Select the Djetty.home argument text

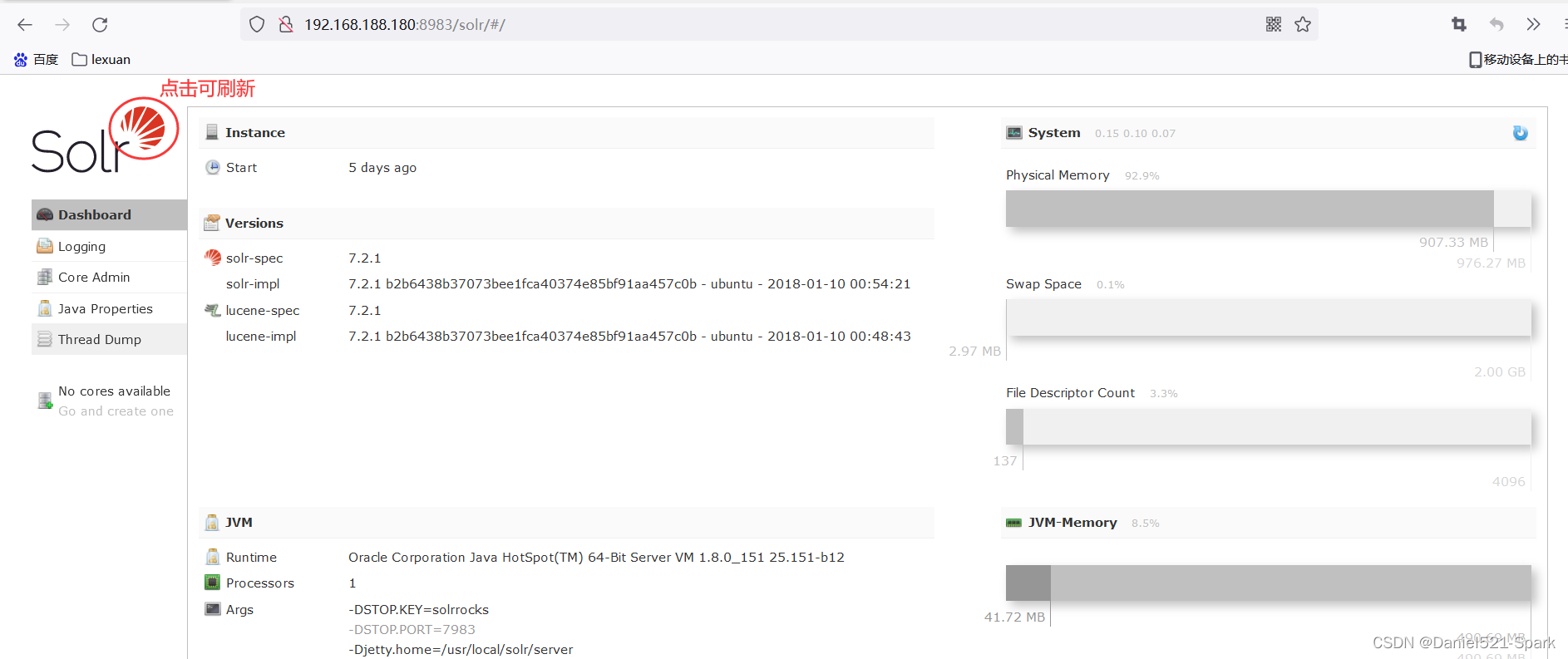pyautogui.click(x=461, y=650)
